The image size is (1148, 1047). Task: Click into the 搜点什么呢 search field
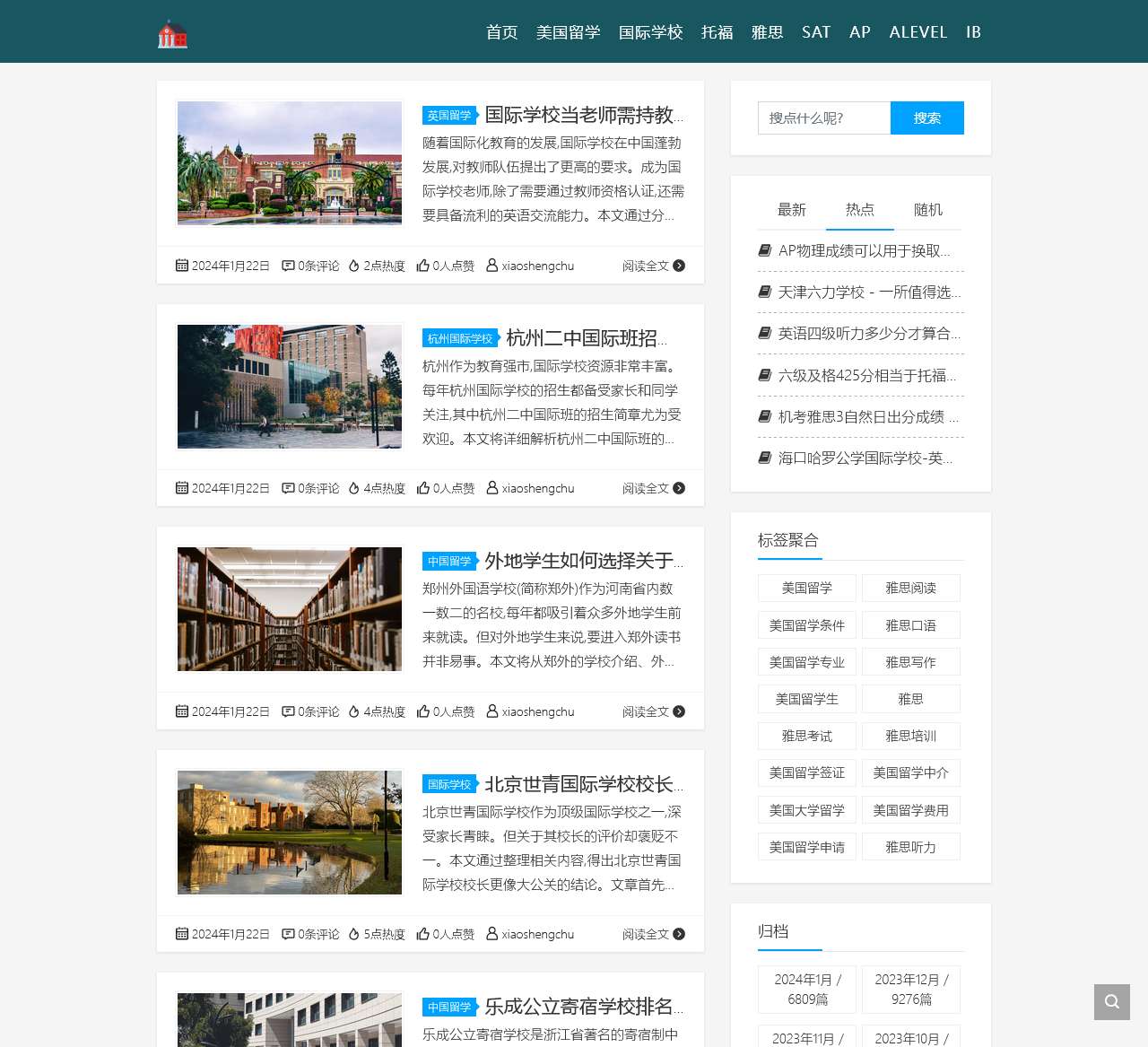[x=823, y=118]
